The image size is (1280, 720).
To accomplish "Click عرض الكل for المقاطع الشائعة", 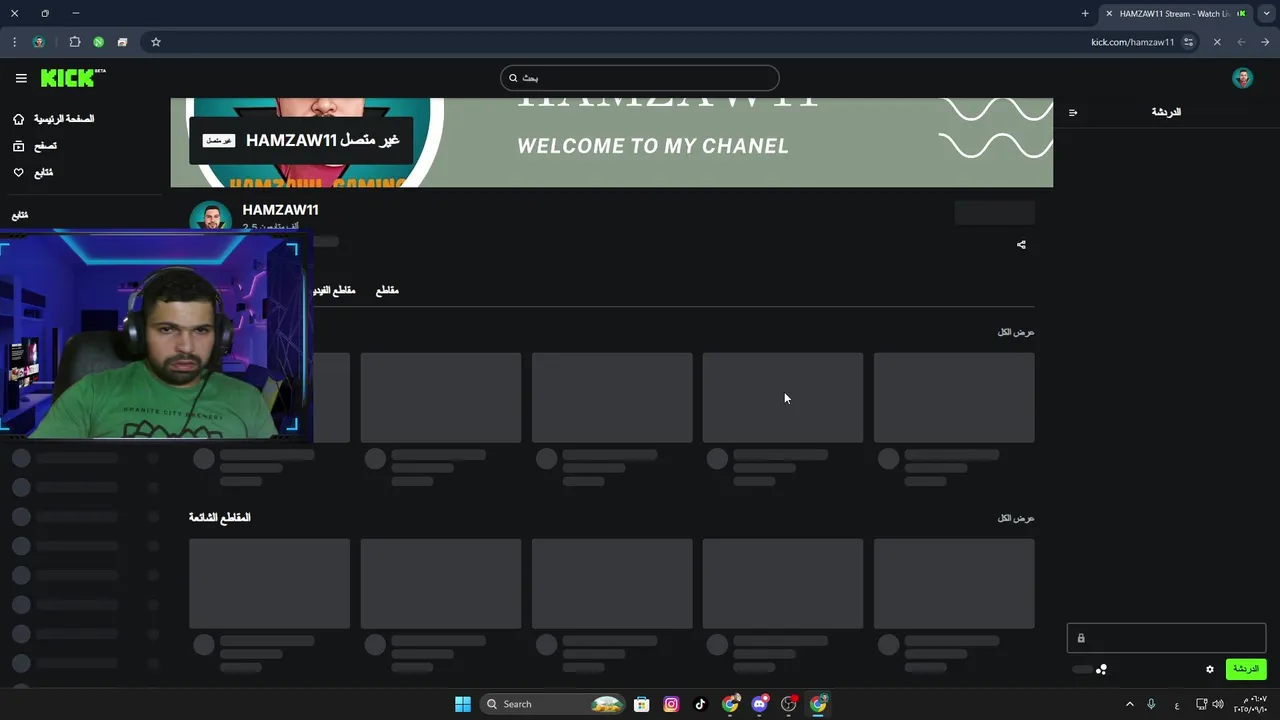I will point(1016,518).
